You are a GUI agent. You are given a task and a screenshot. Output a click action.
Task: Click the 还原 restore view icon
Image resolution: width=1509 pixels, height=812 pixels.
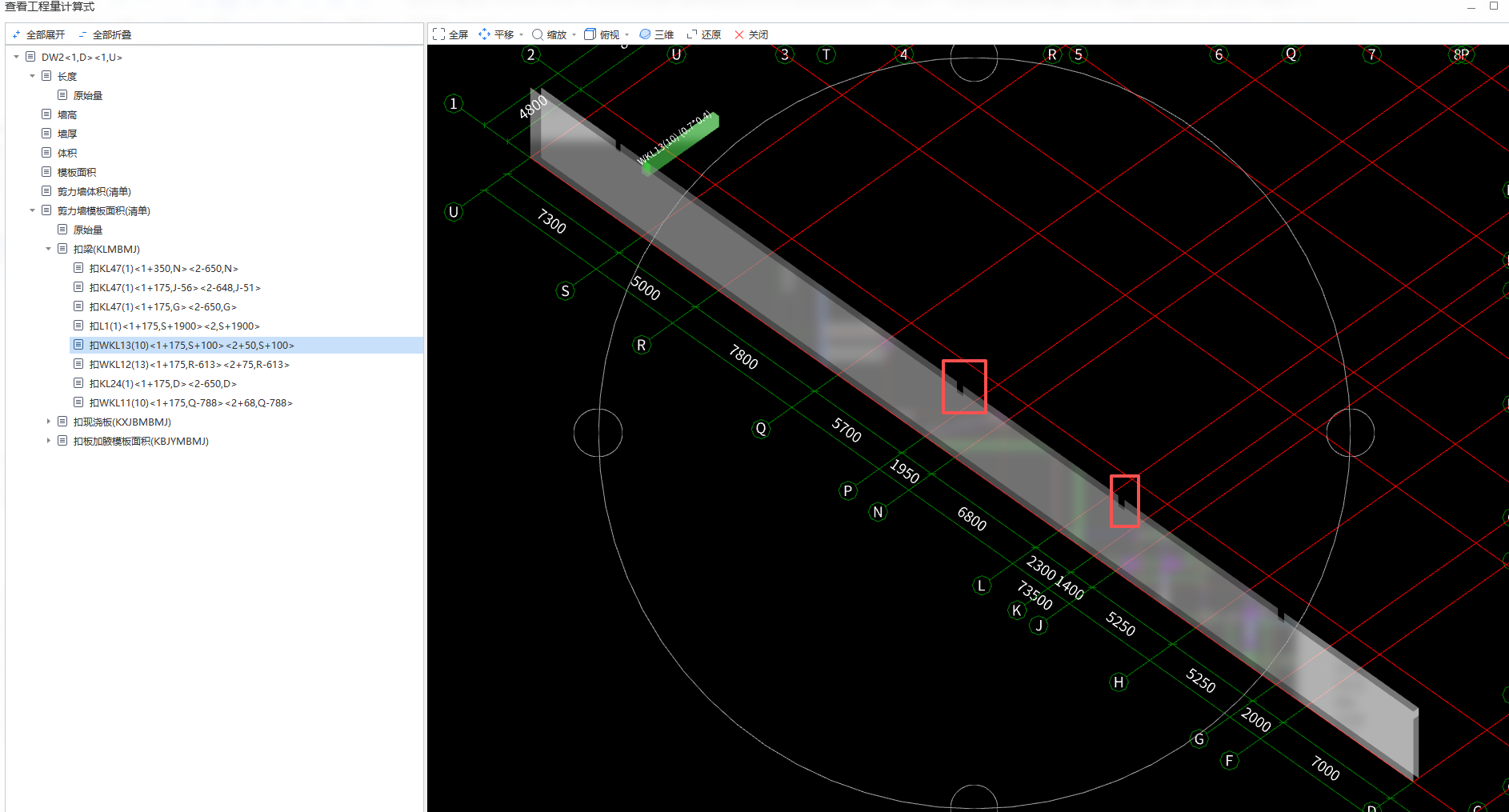click(x=692, y=34)
